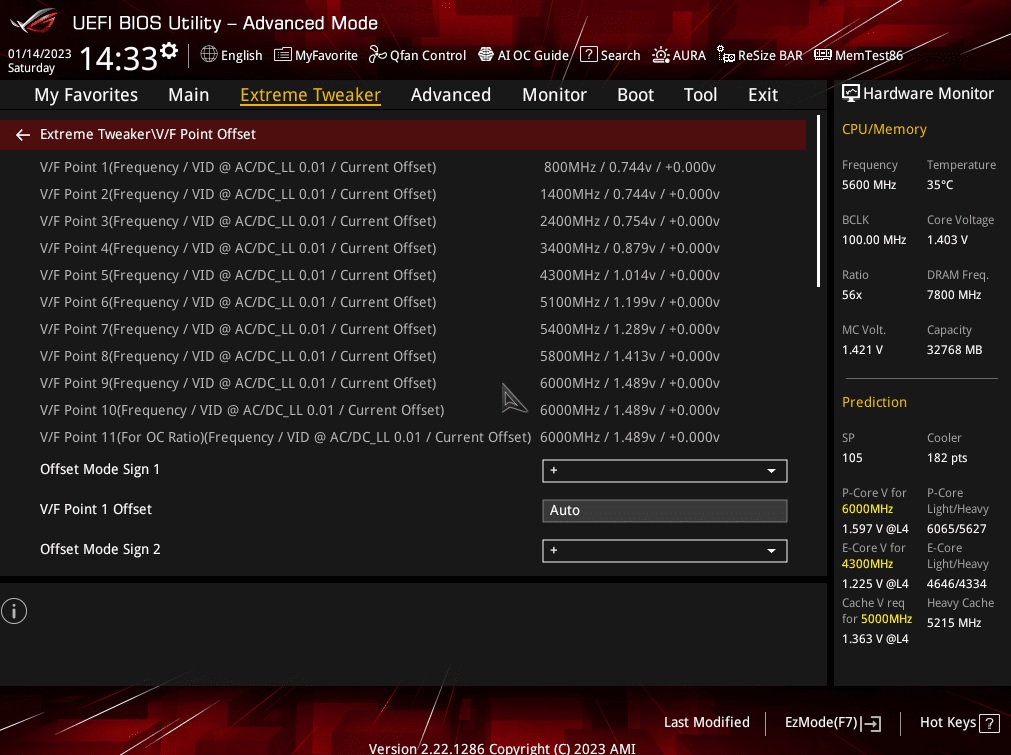Click the 5600 MHz frequency value

pyautogui.click(x=869, y=185)
